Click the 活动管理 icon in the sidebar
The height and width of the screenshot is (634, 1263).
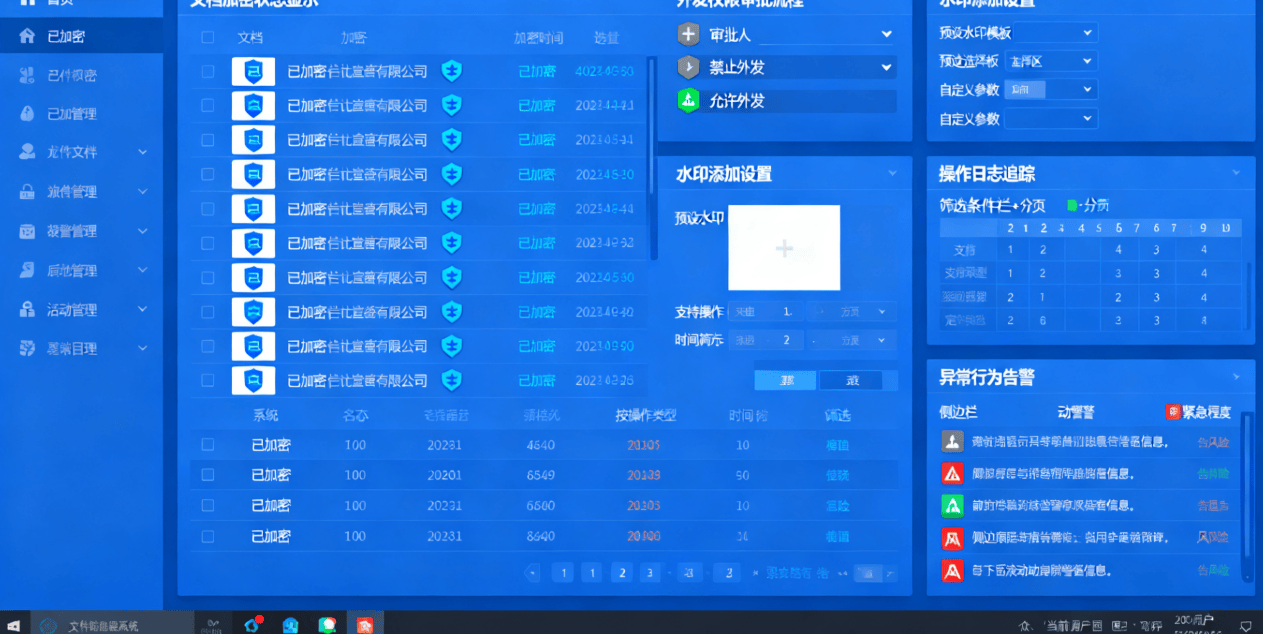pyautogui.click(x=27, y=310)
